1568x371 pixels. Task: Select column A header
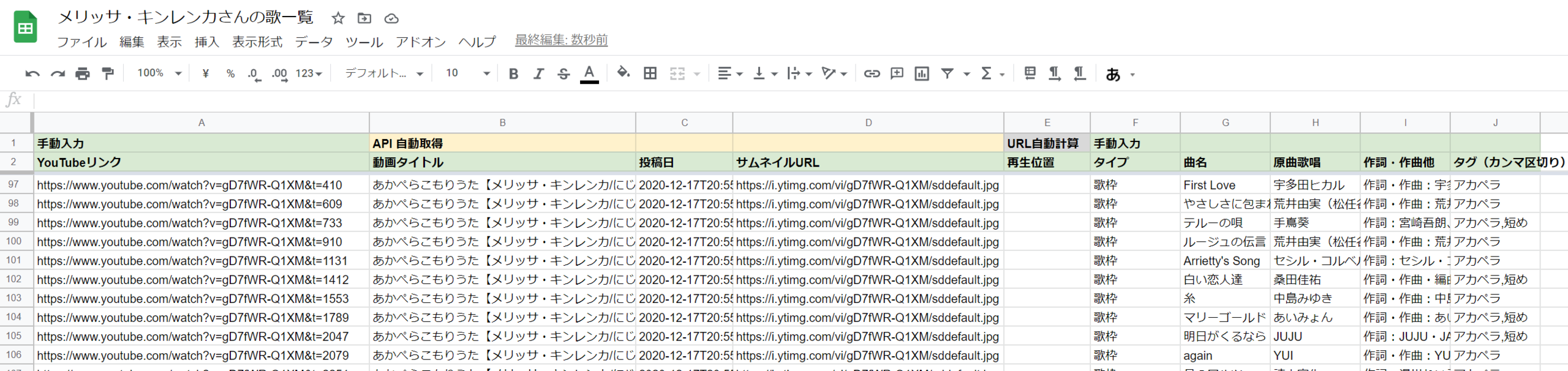[x=202, y=122]
